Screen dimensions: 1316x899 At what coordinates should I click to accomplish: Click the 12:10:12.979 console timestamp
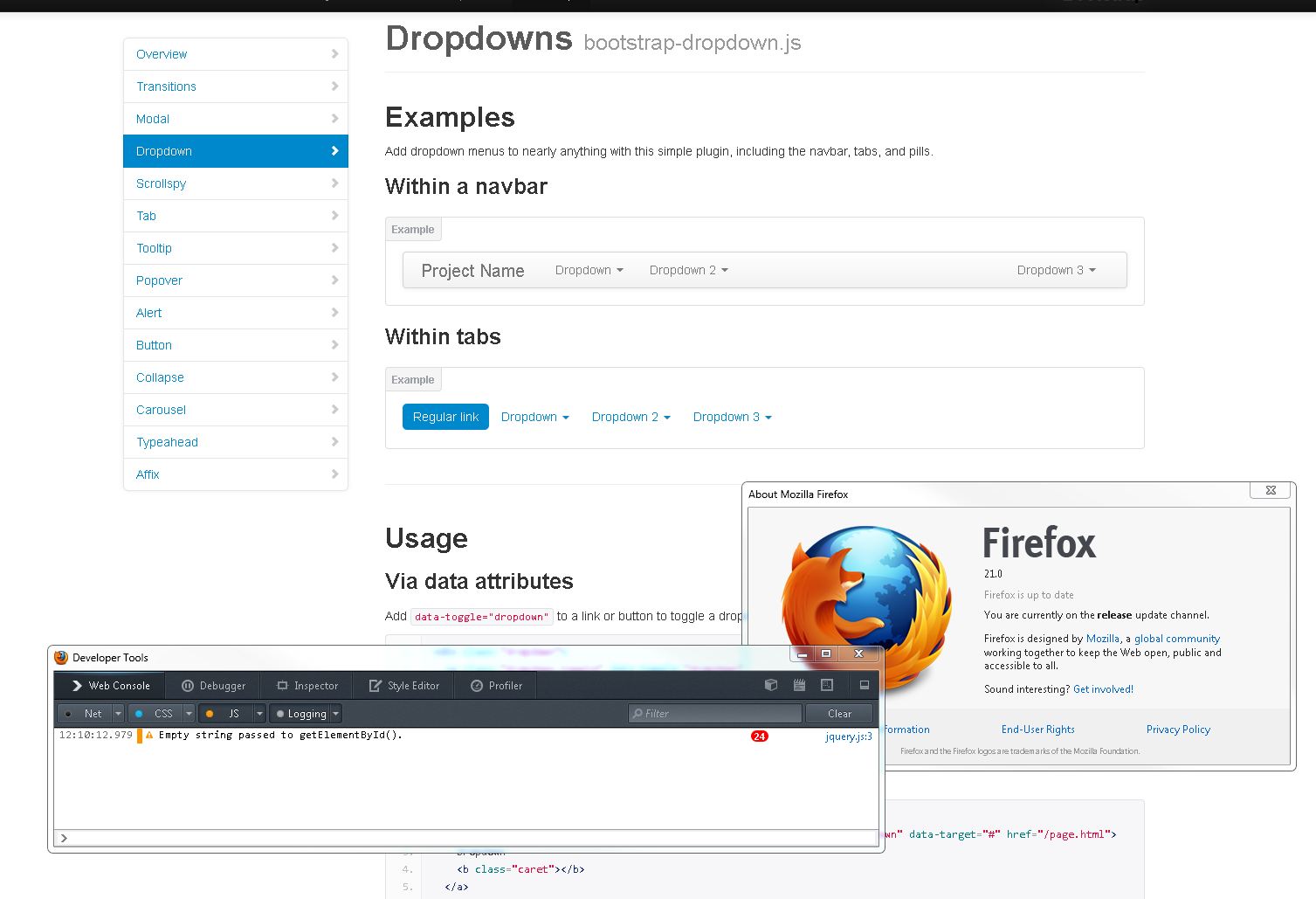pyautogui.click(x=96, y=735)
